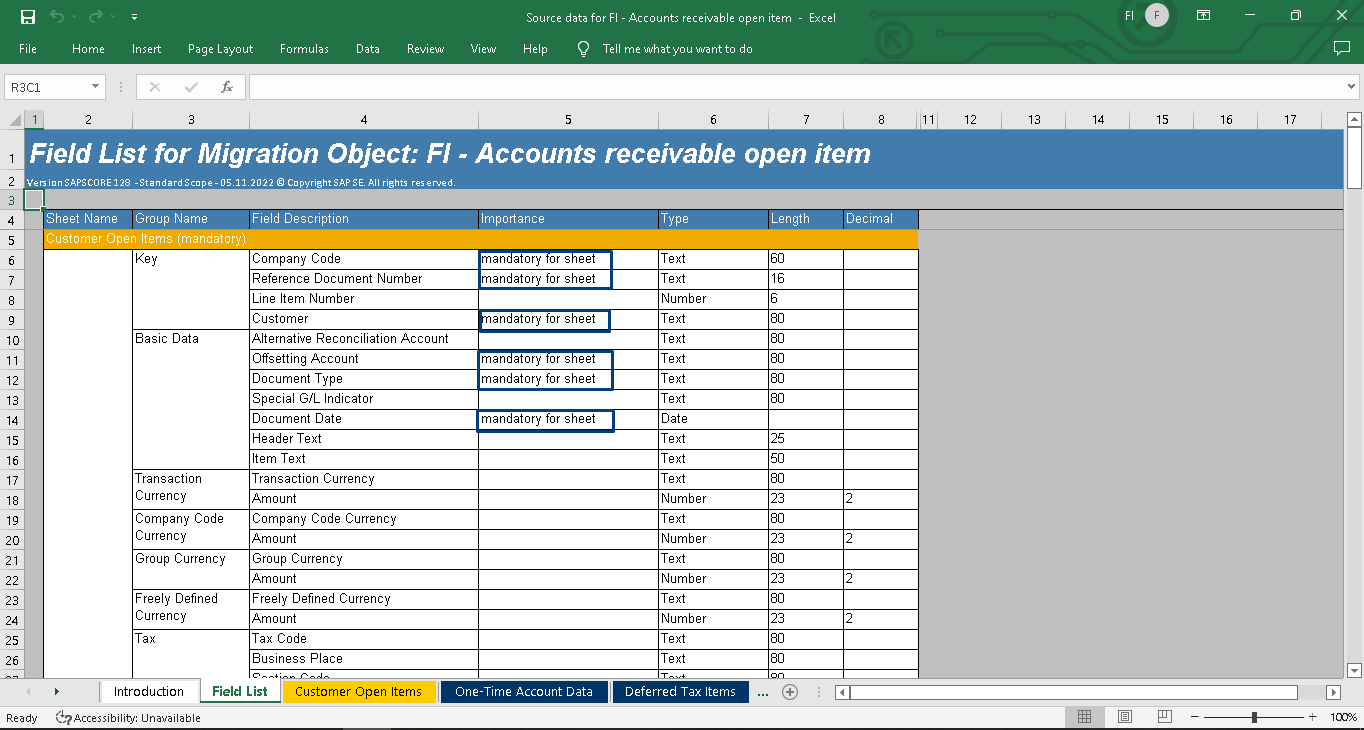The image size is (1364, 730).
Task: Cancel formula entry with the X icon
Action: pos(154,87)
